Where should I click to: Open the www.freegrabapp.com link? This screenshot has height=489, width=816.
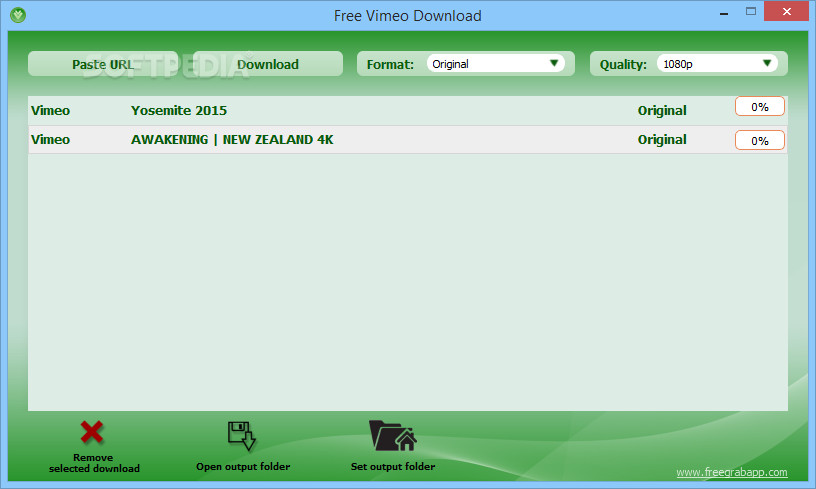732,472
